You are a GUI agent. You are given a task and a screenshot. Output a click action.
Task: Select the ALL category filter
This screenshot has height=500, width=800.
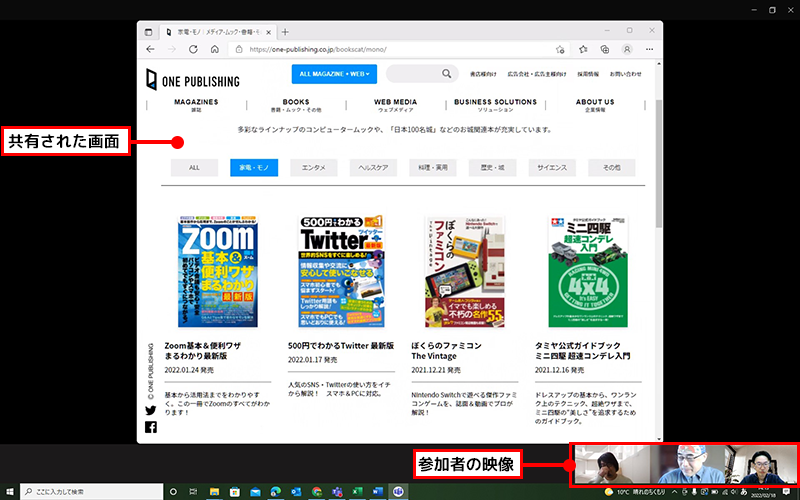click(194, 167)
